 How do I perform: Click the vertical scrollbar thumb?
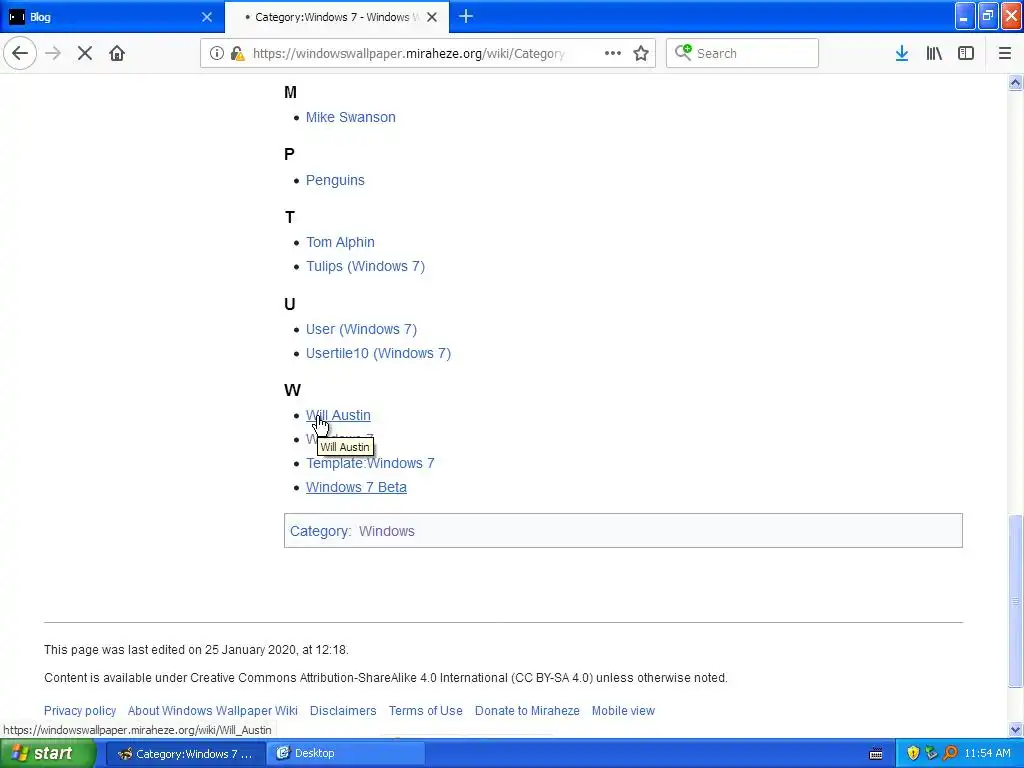1016,601
